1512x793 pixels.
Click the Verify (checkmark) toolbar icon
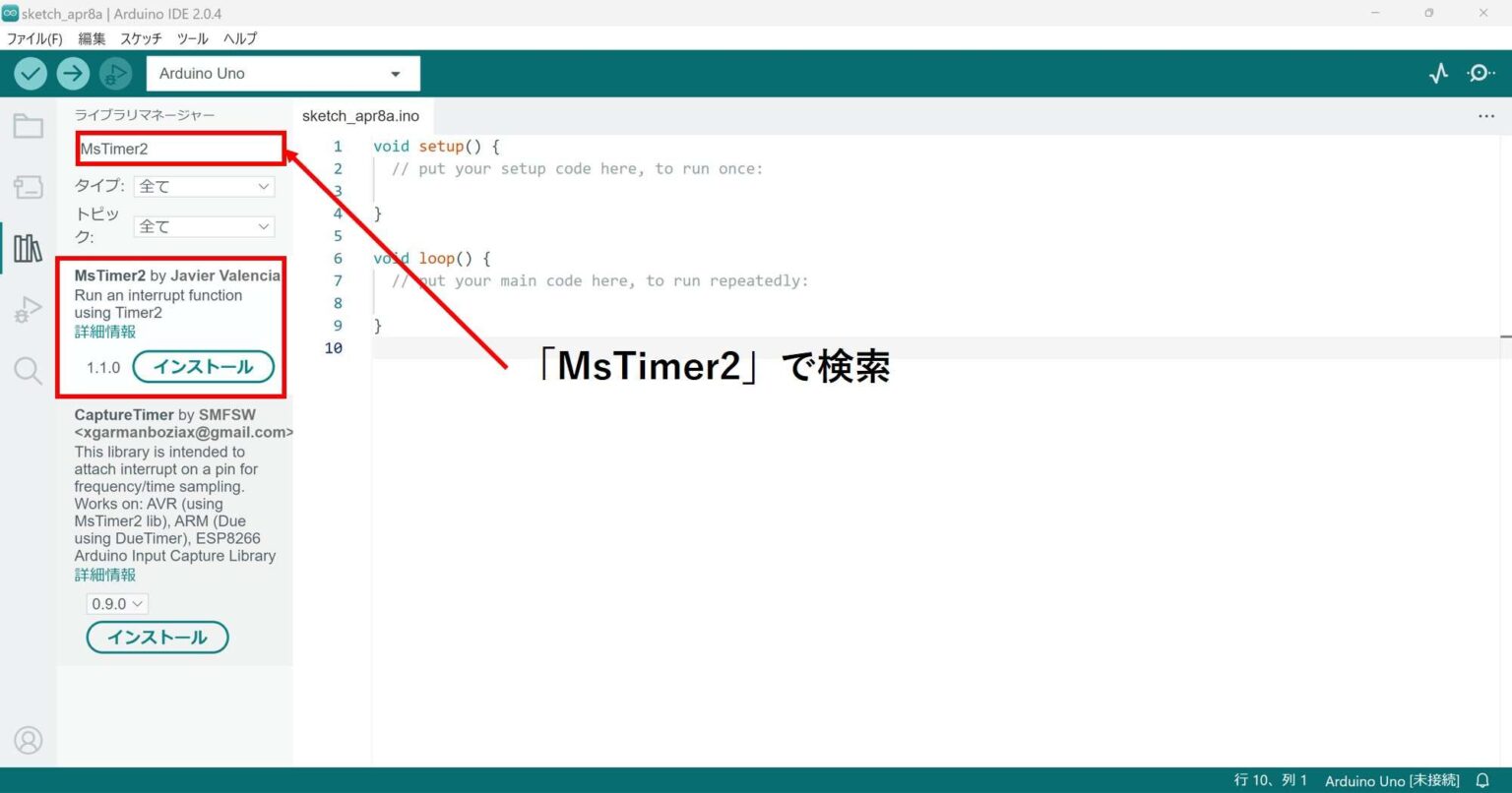point(30,73)
